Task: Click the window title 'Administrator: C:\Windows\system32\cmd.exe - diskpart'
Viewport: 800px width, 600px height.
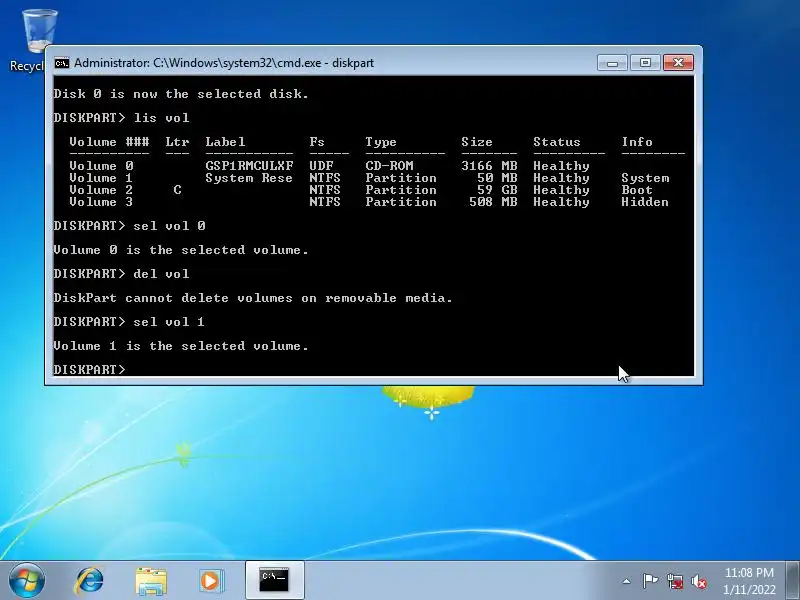Action: click(224, 63)
